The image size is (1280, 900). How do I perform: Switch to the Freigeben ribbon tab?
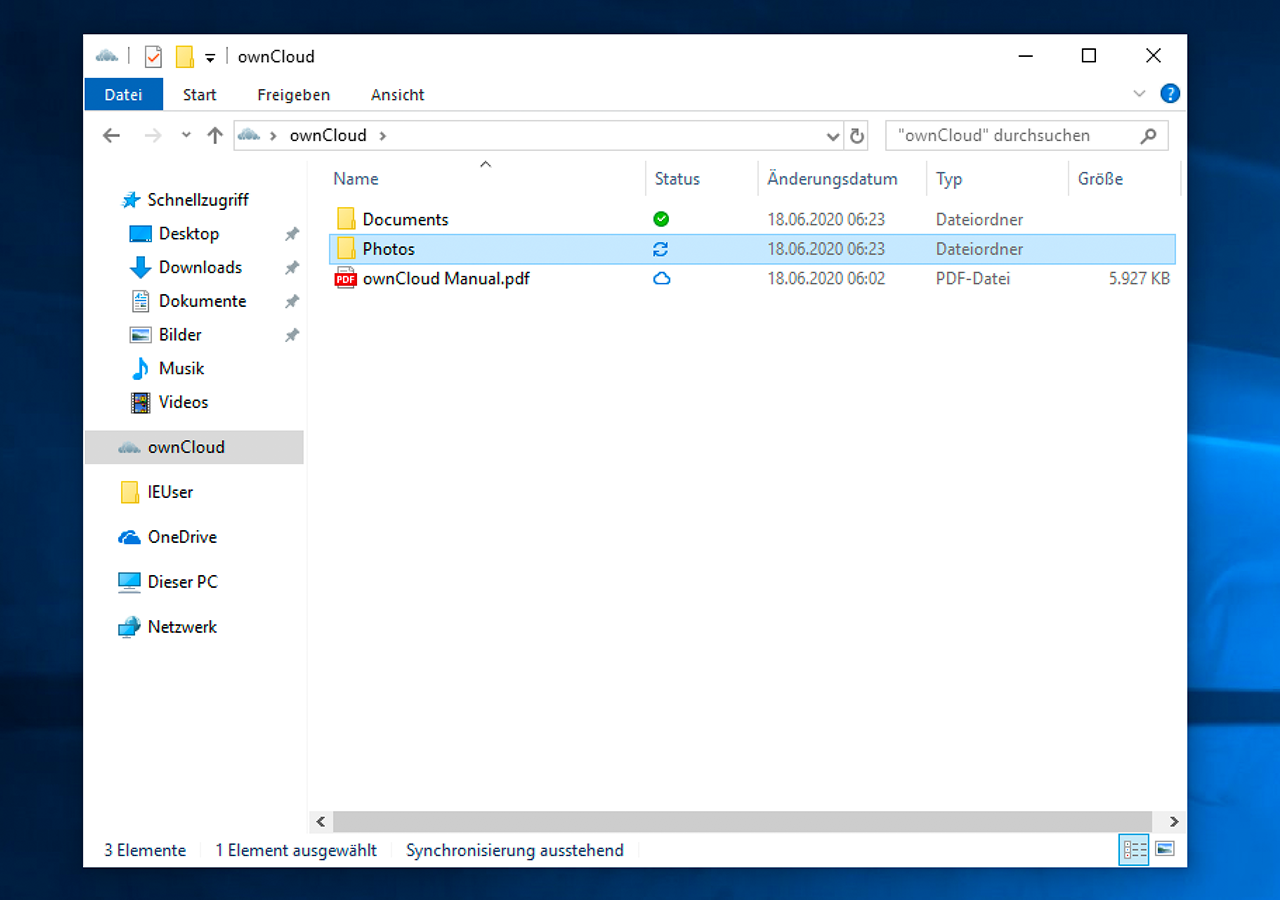294,94
